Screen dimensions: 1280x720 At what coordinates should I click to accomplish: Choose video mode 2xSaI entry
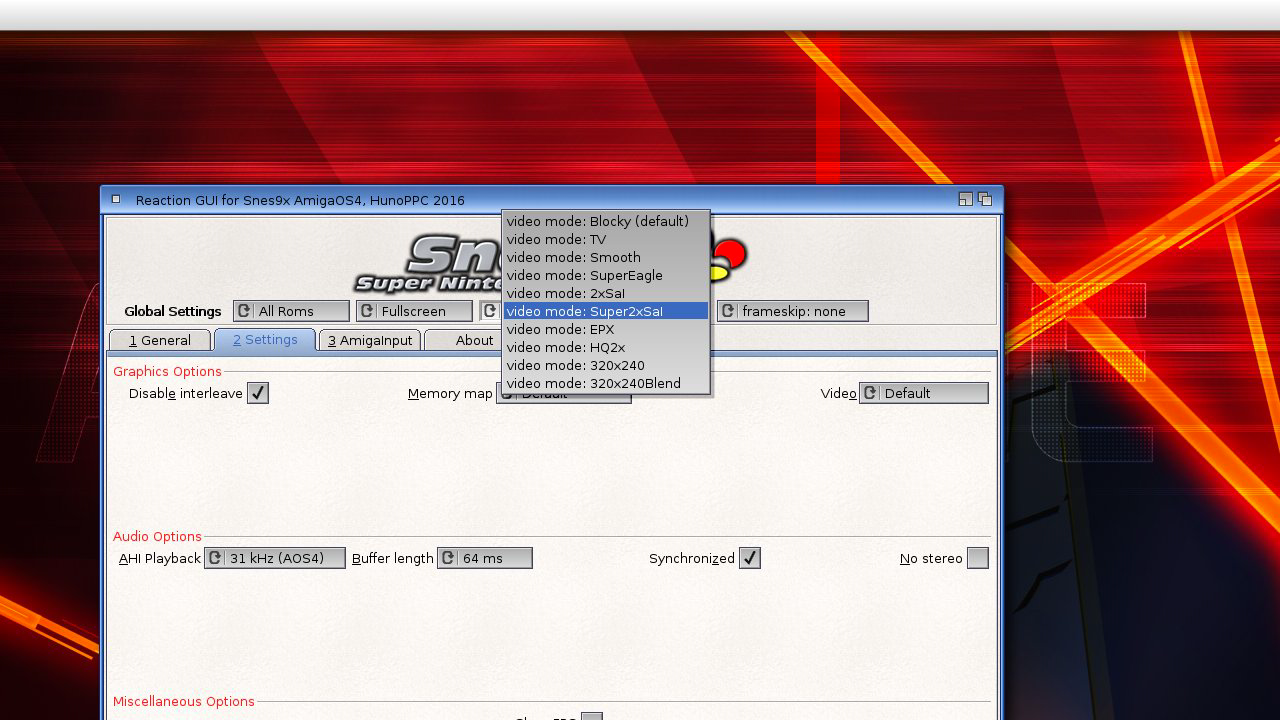(x=606, y=293)
